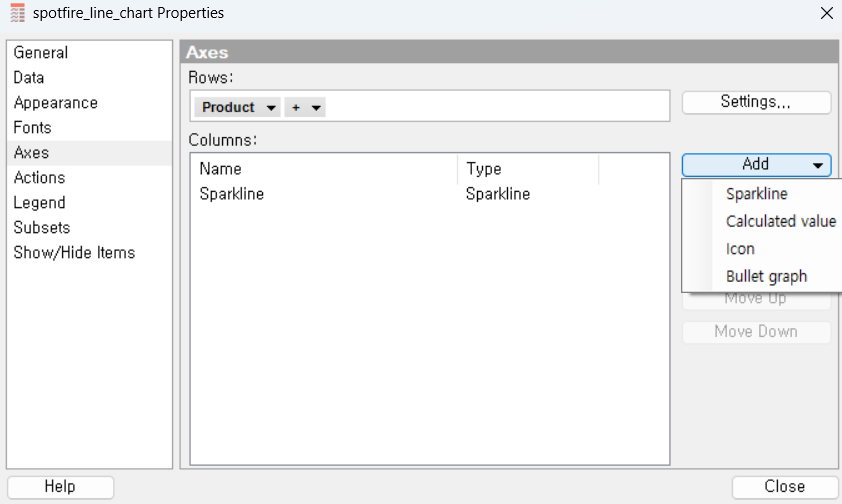Show the Legend settings page

click(x=89, y=202)
